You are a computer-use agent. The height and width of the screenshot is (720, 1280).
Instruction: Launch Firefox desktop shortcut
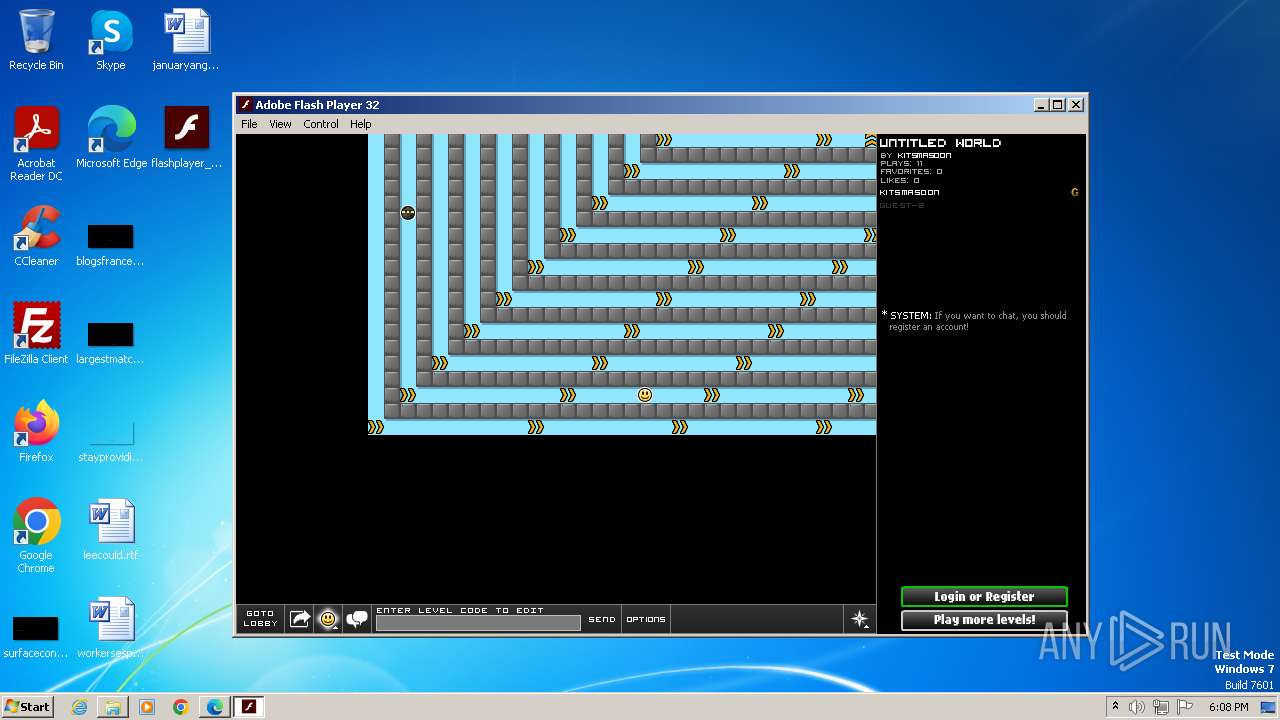click(36, 432)
